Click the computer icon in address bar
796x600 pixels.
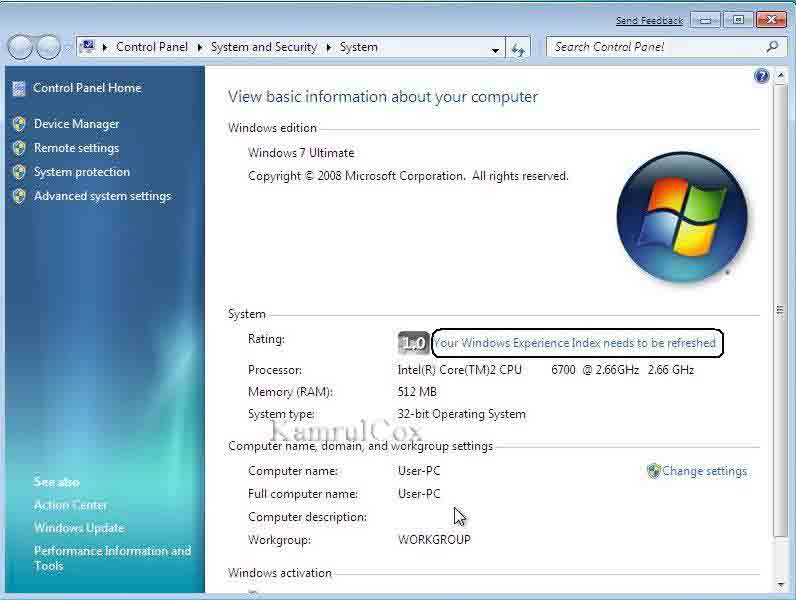[x=88, y=47]
